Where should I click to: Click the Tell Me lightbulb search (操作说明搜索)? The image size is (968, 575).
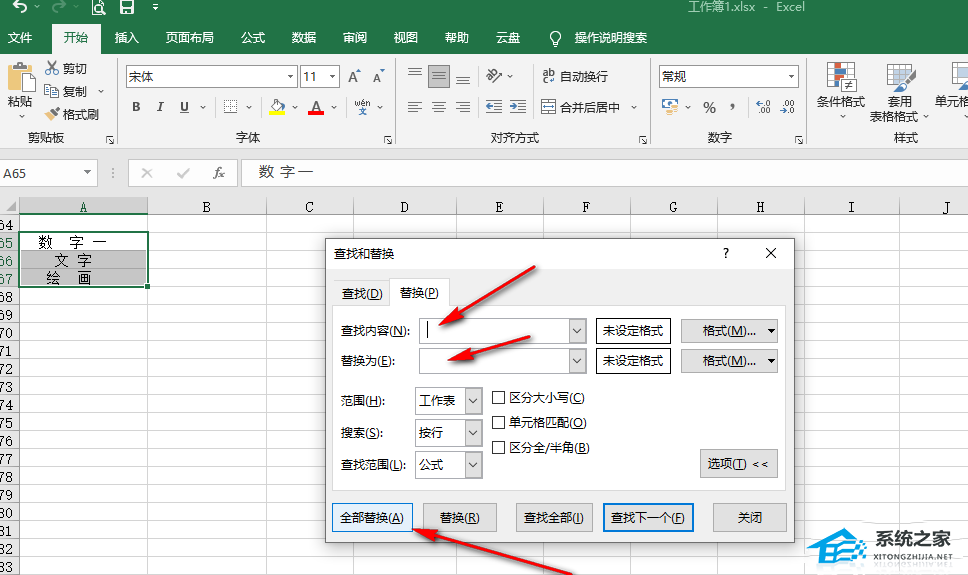click(598, 38)
